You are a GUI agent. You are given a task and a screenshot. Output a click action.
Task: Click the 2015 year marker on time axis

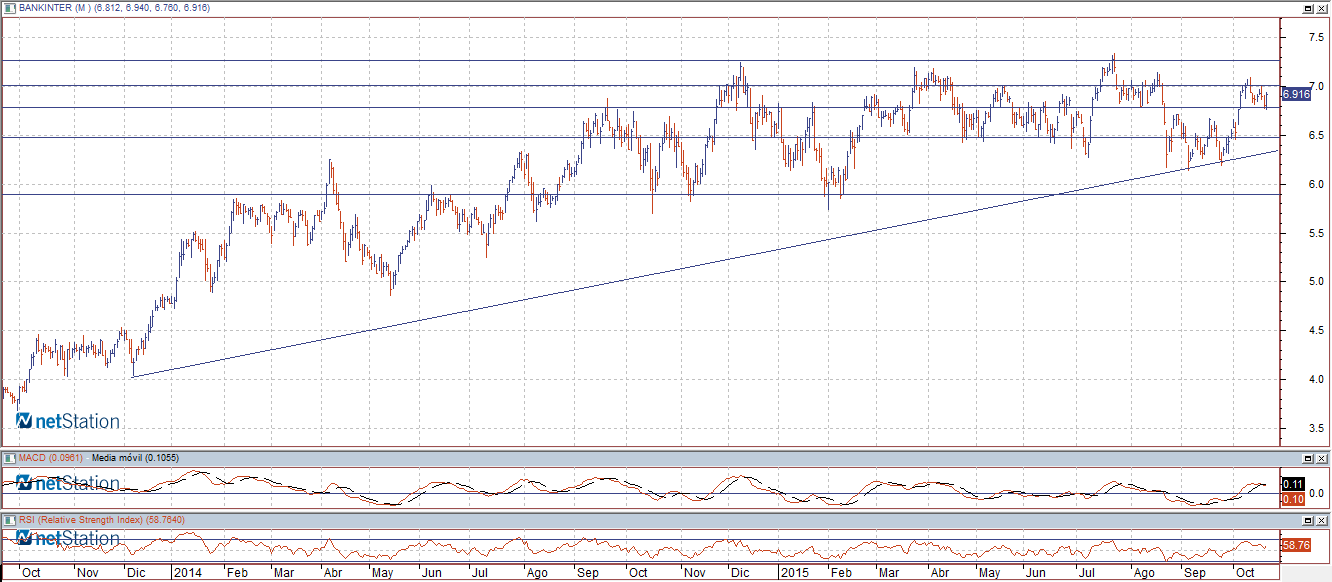795,573
